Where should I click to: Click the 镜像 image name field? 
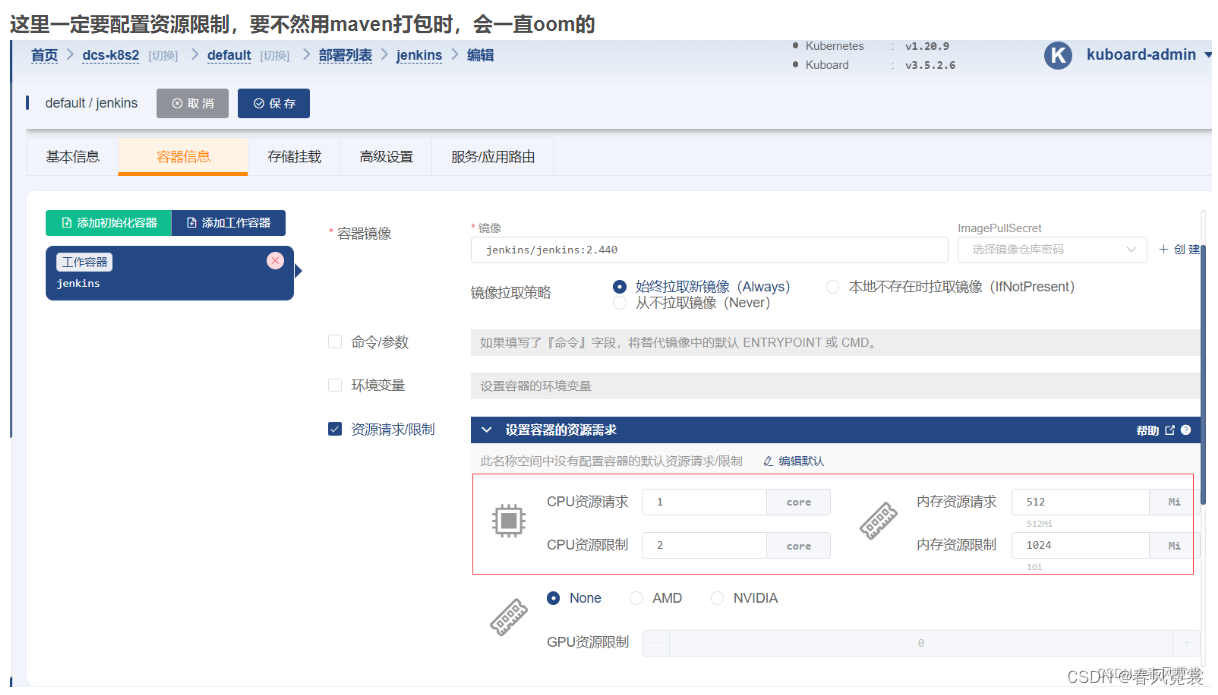coord(709,250)
